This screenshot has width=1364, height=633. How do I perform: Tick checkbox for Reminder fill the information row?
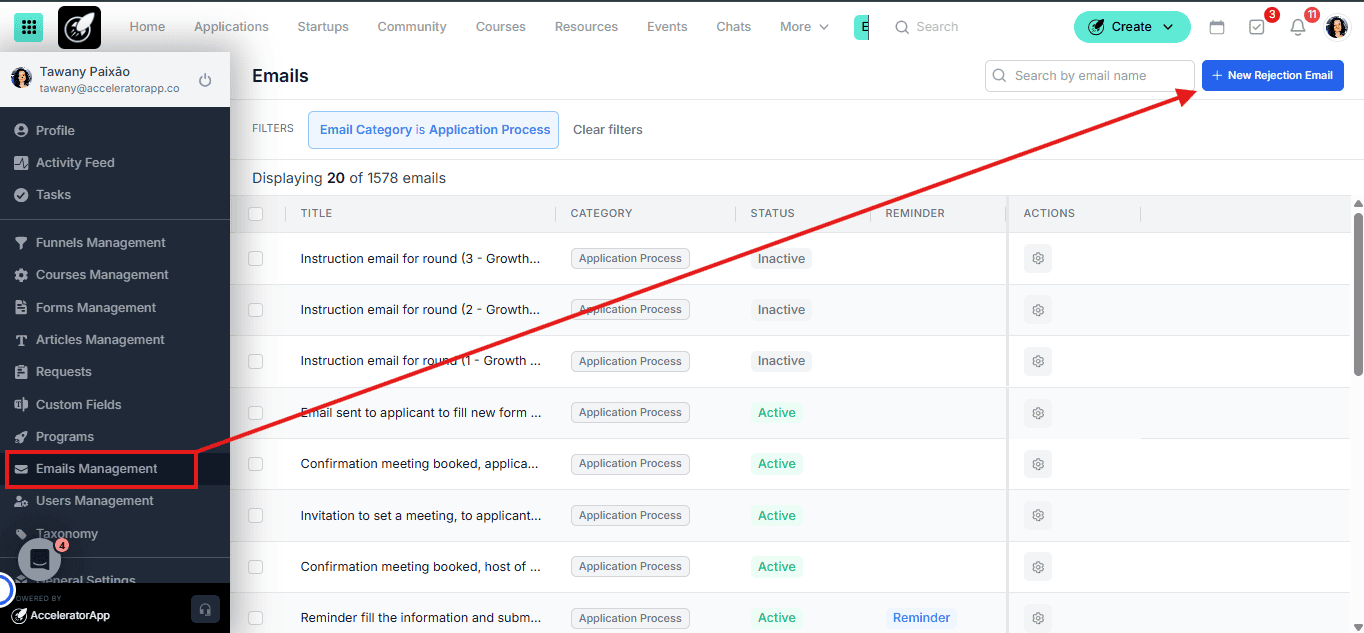(x=256, y=618)
